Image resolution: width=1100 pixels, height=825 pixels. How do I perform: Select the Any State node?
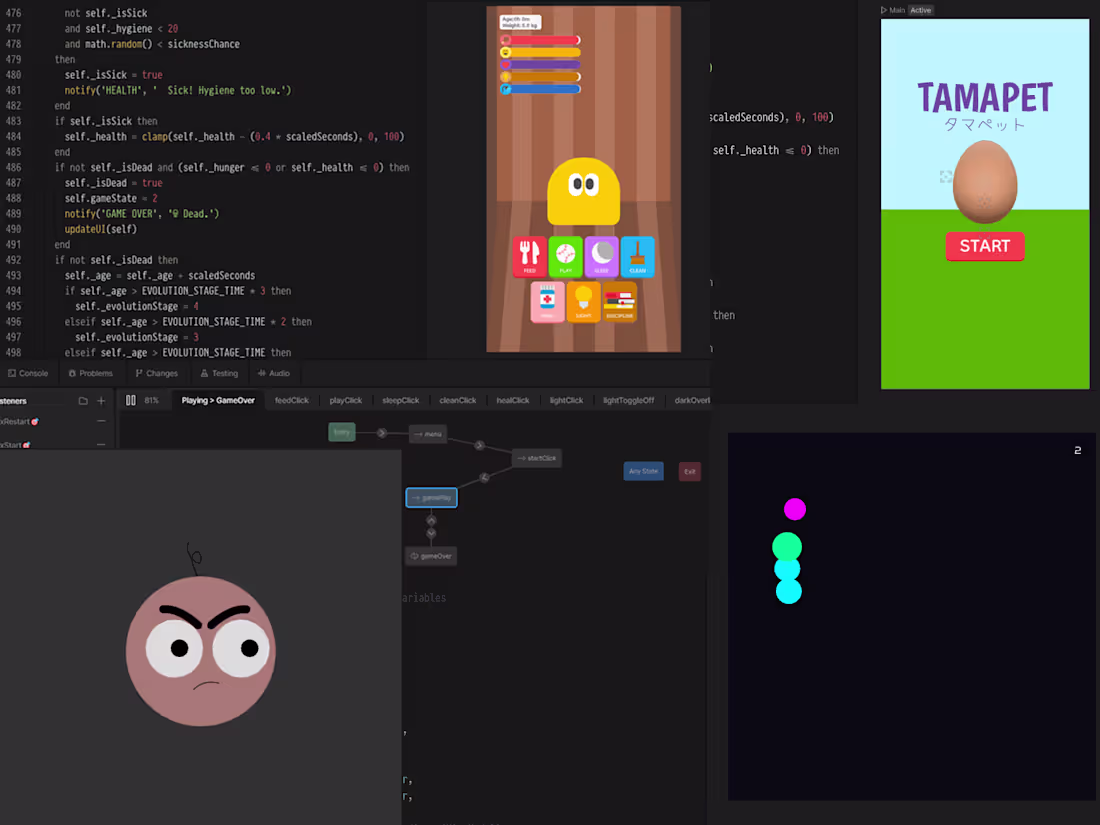[643, 470]
